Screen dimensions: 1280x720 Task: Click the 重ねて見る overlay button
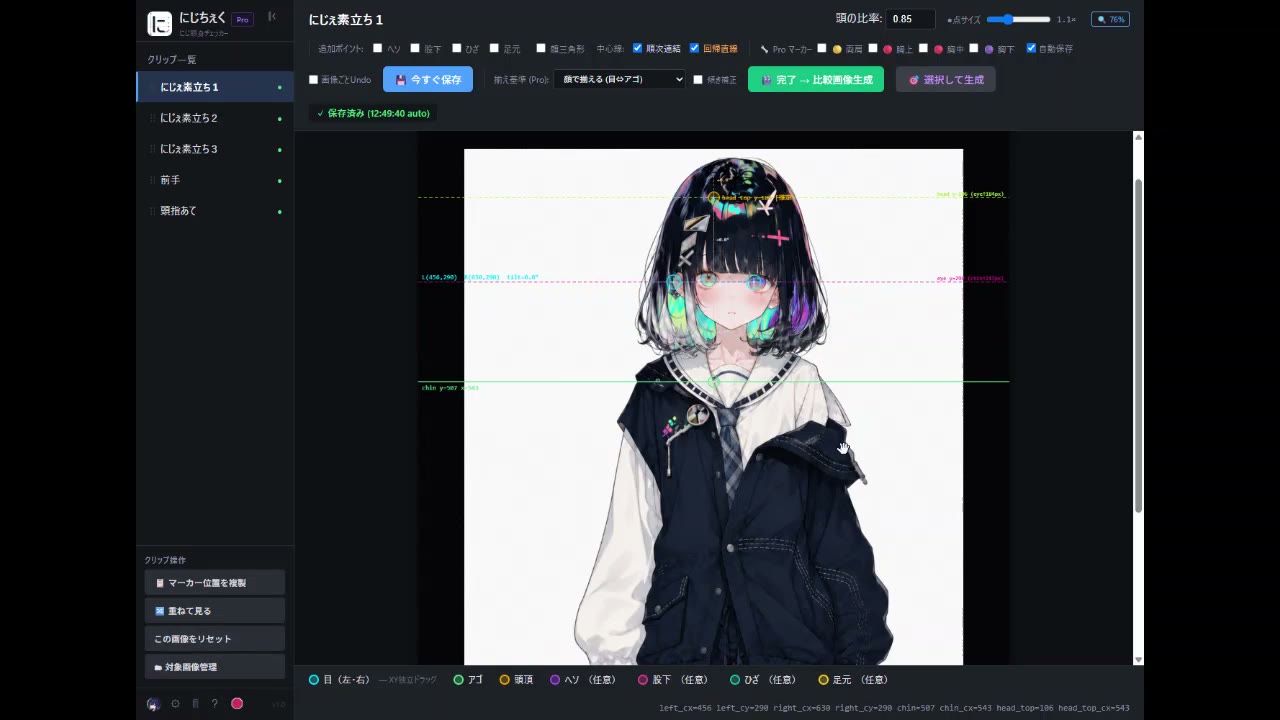[x=215, y=610]
